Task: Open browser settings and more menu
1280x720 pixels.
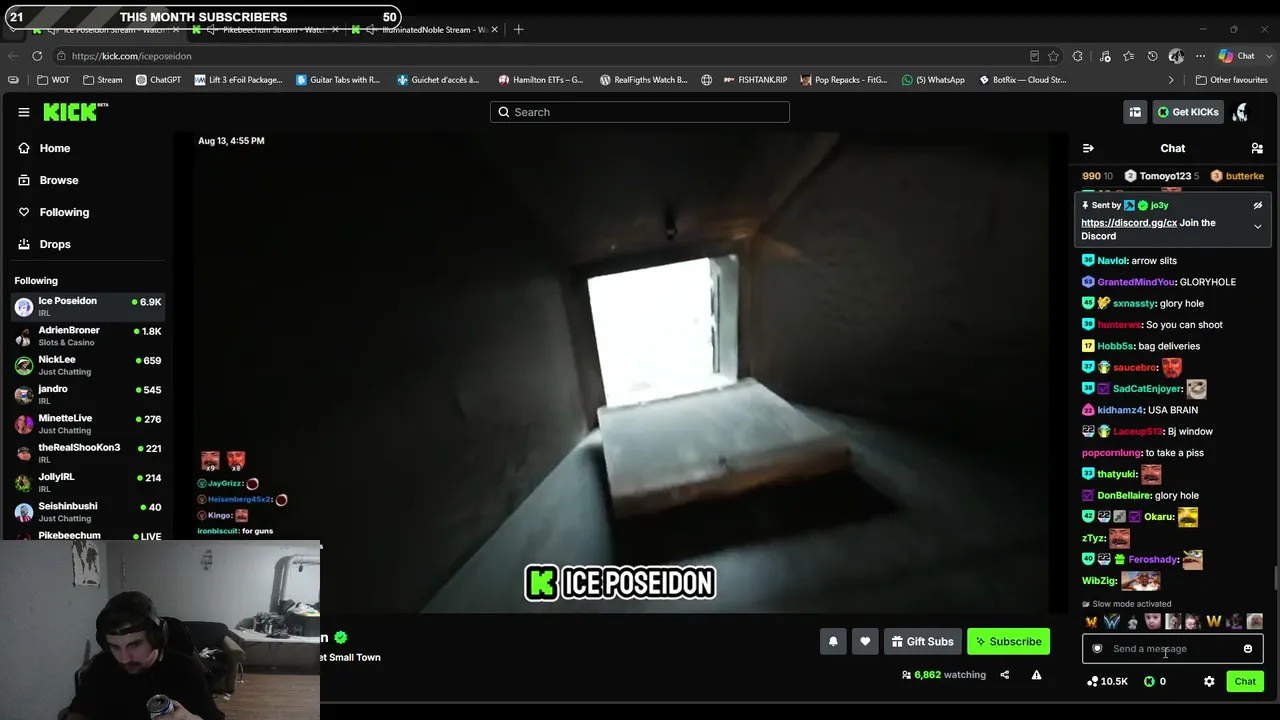Action: point(1200,56)
